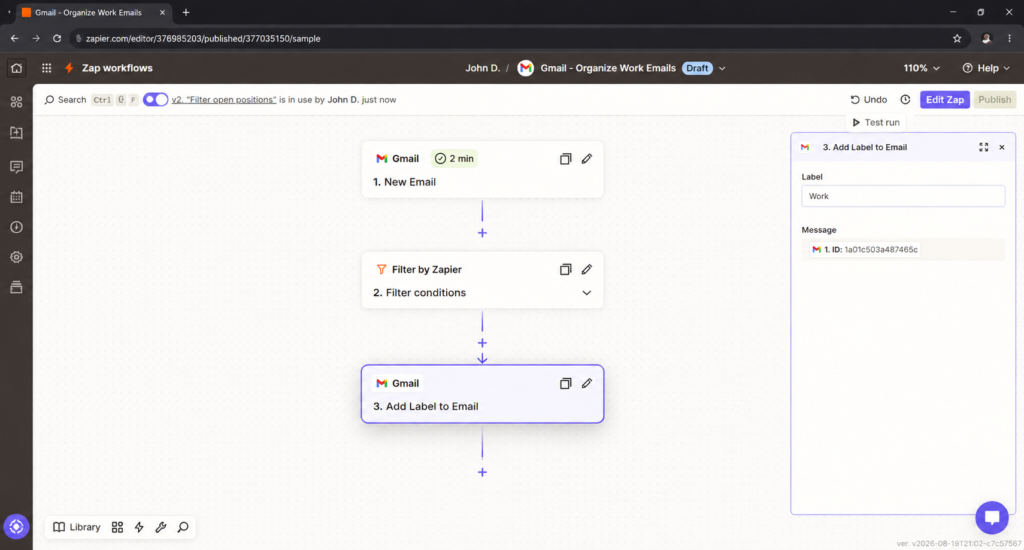Image resolution: width=1024 pixels, height=550 pixels.
Task: Click the Publish button
Action: [x=995, y=99]
